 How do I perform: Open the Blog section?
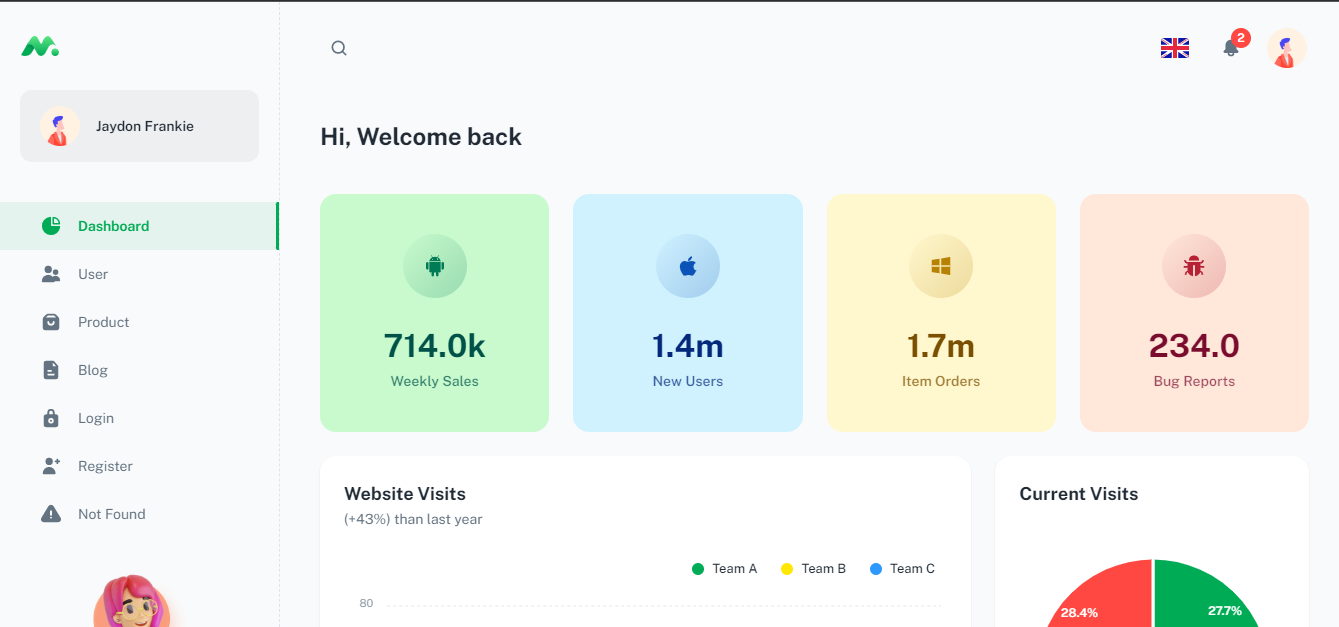139,370
